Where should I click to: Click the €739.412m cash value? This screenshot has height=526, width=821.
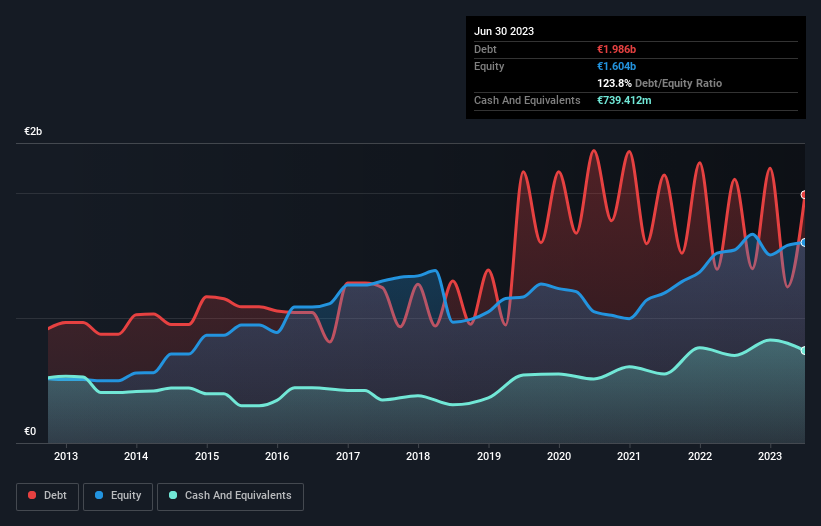(624, 100)
